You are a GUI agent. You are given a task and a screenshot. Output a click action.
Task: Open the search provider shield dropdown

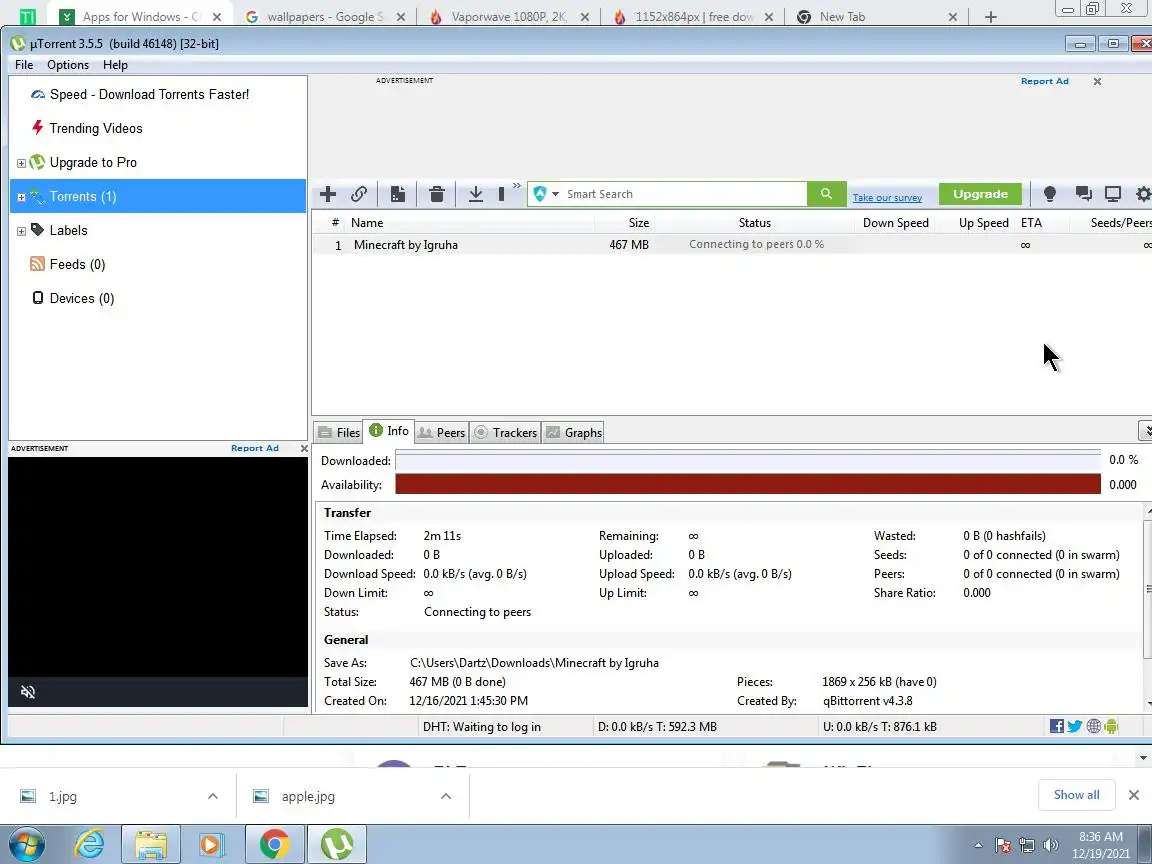pos(546,194)
